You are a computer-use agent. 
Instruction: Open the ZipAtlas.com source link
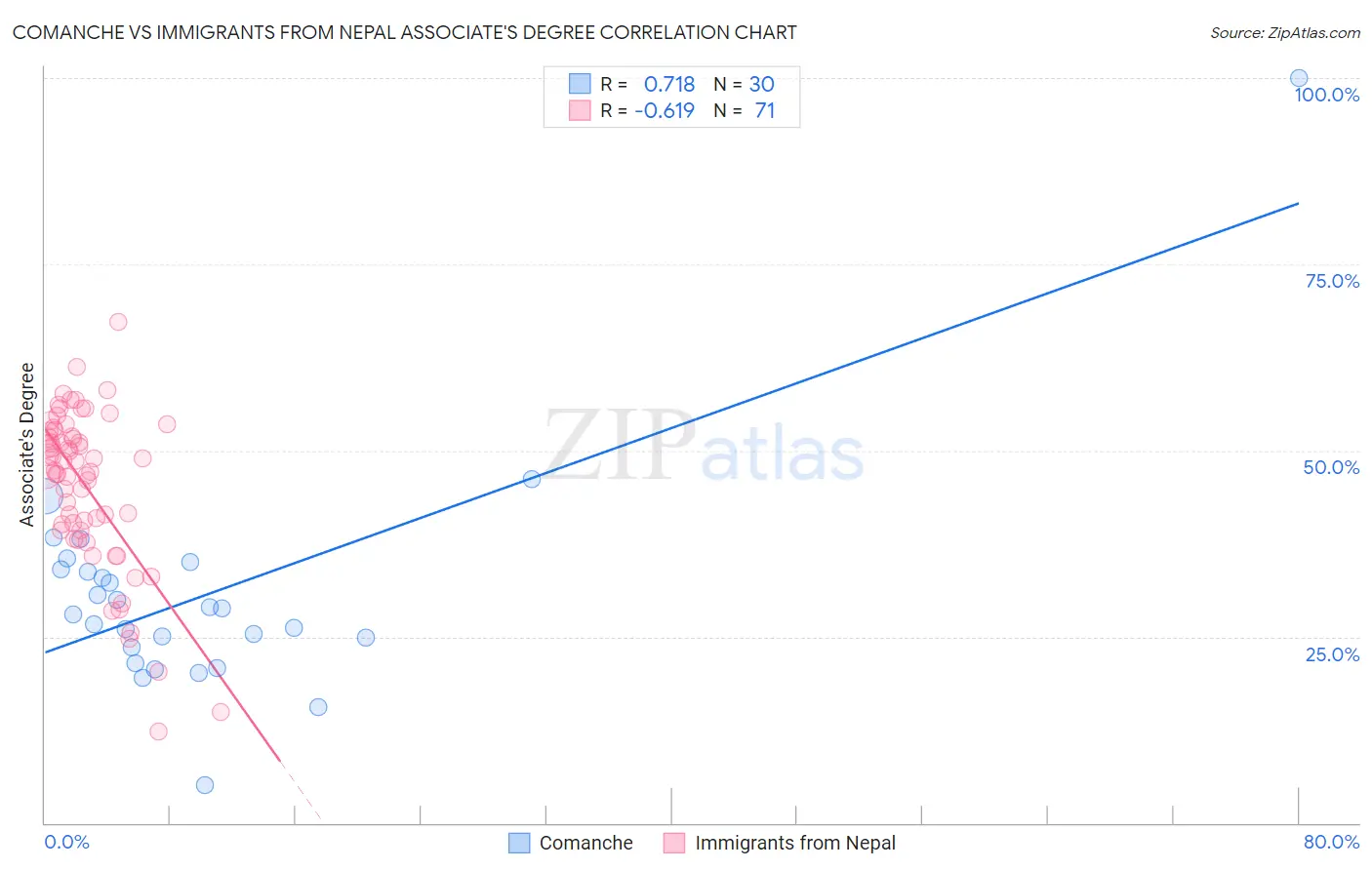click(x=1285, y=32)
